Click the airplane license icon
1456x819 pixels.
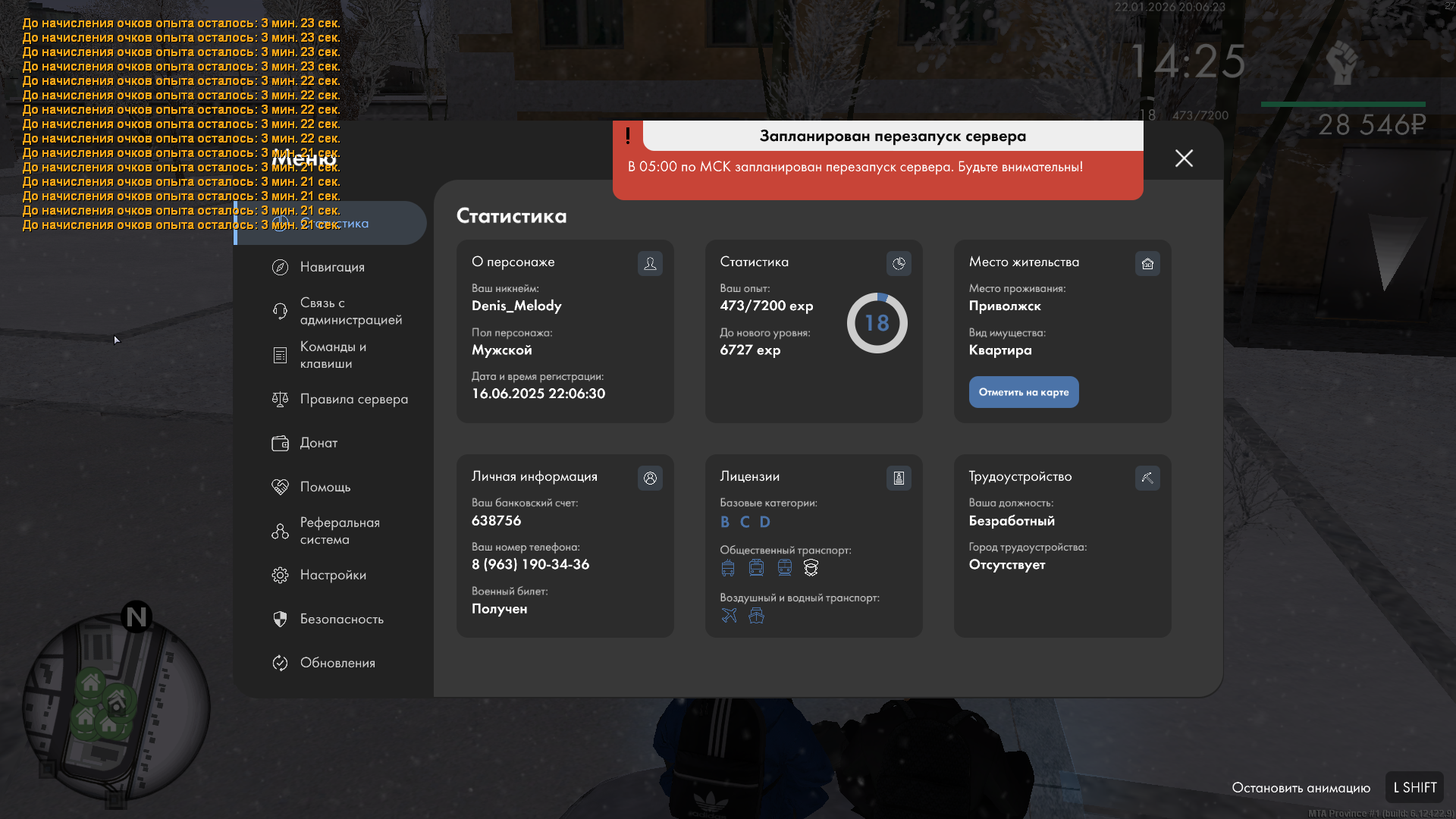(729, 615)
